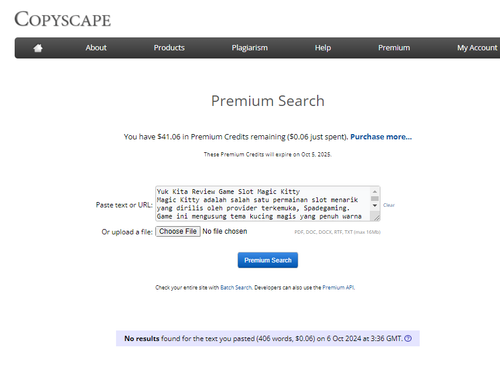Open the Premium API link
Viewport: 500px width, 379px height.
point(338,287)
